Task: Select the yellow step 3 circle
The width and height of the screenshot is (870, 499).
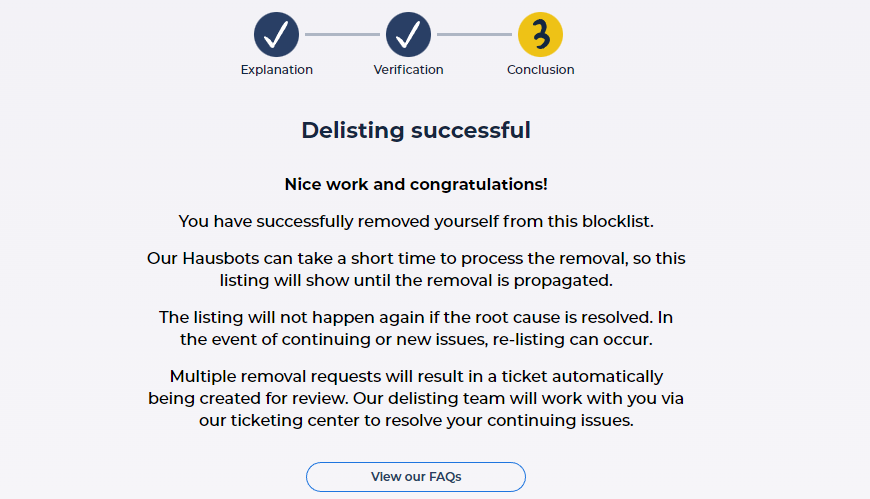Action: click(540, 34)
